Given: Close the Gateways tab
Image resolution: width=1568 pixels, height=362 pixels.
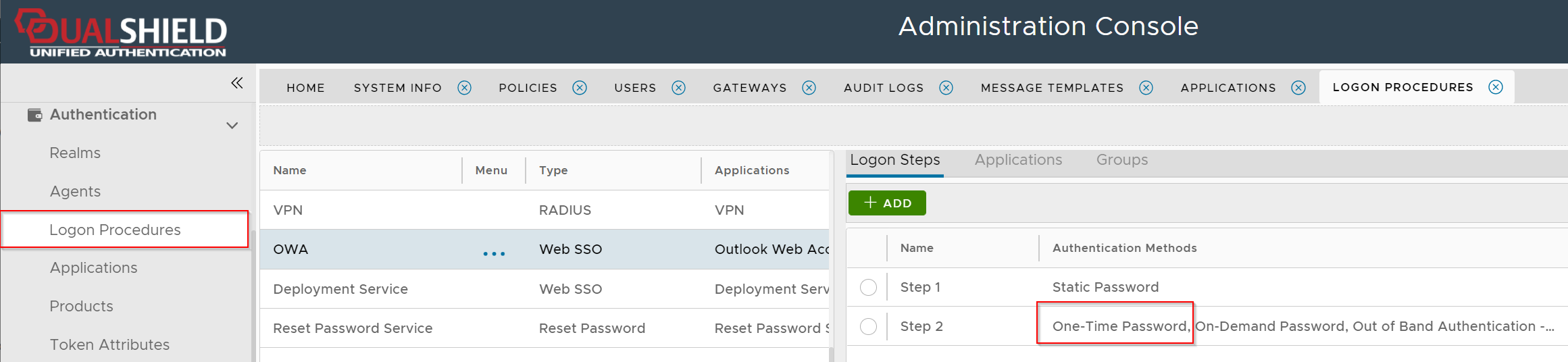Looking at the screenshot, I should click(809, 88).
